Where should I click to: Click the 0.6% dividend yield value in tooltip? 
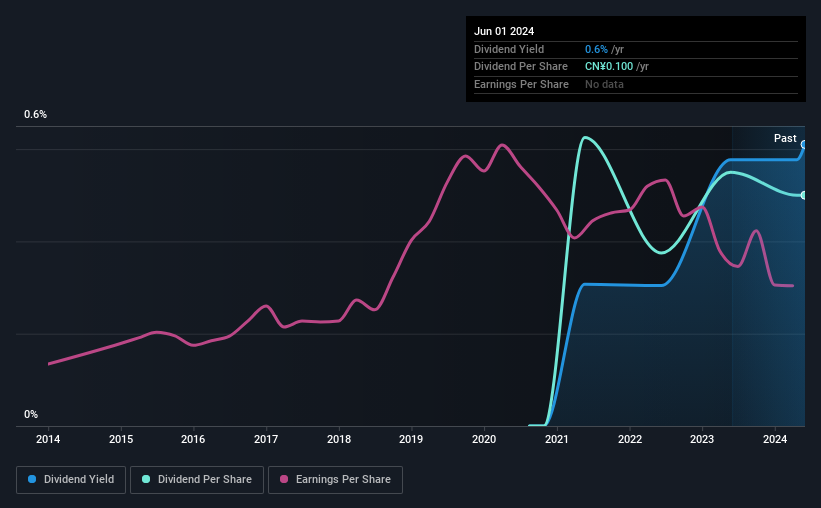coord(596,49)
